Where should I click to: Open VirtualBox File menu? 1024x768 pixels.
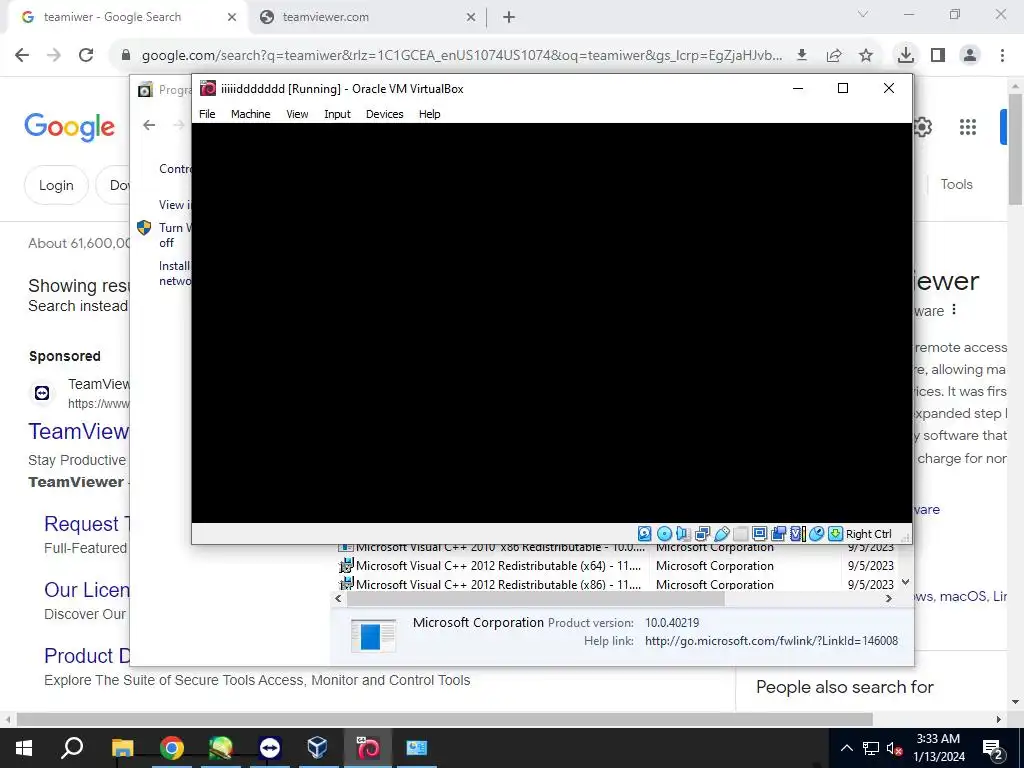[x=207, y=114]
